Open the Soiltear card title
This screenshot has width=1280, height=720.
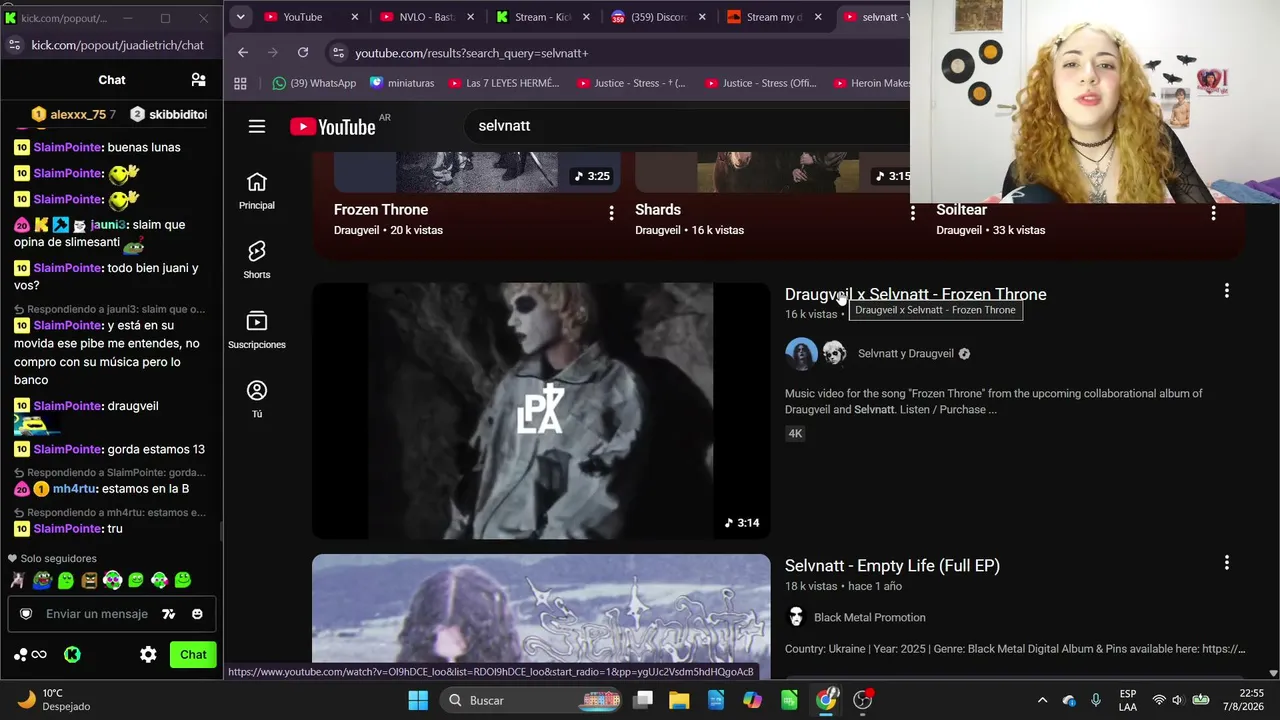961,210
